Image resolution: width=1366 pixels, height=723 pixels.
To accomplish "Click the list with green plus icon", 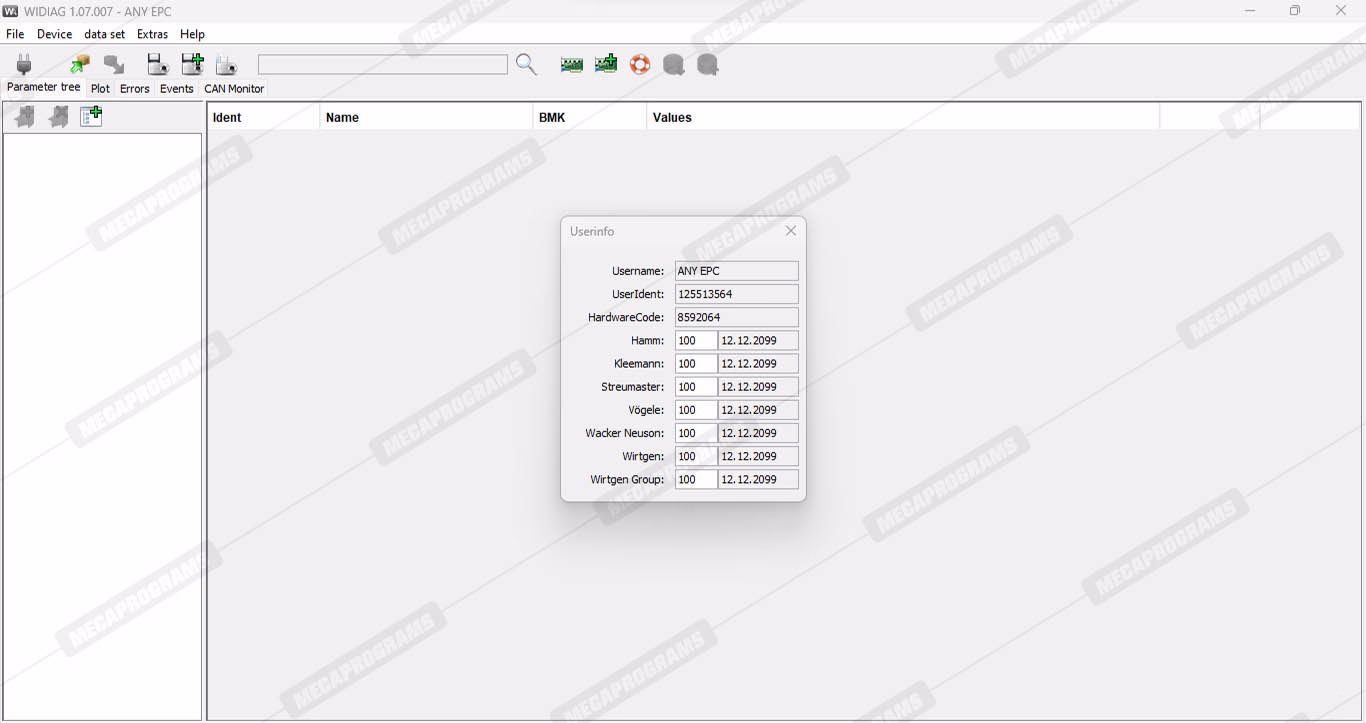I will pos(91,117).
